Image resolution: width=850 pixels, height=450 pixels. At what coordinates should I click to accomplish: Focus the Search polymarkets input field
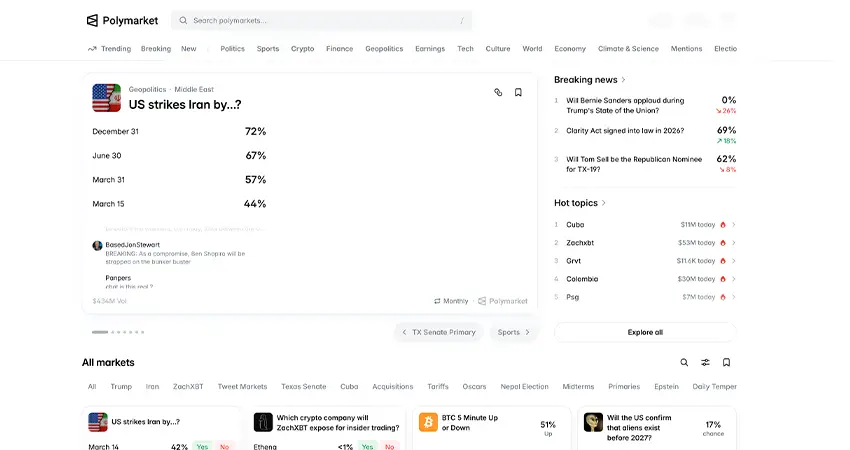pyautogui.click(x=320, y=20)
